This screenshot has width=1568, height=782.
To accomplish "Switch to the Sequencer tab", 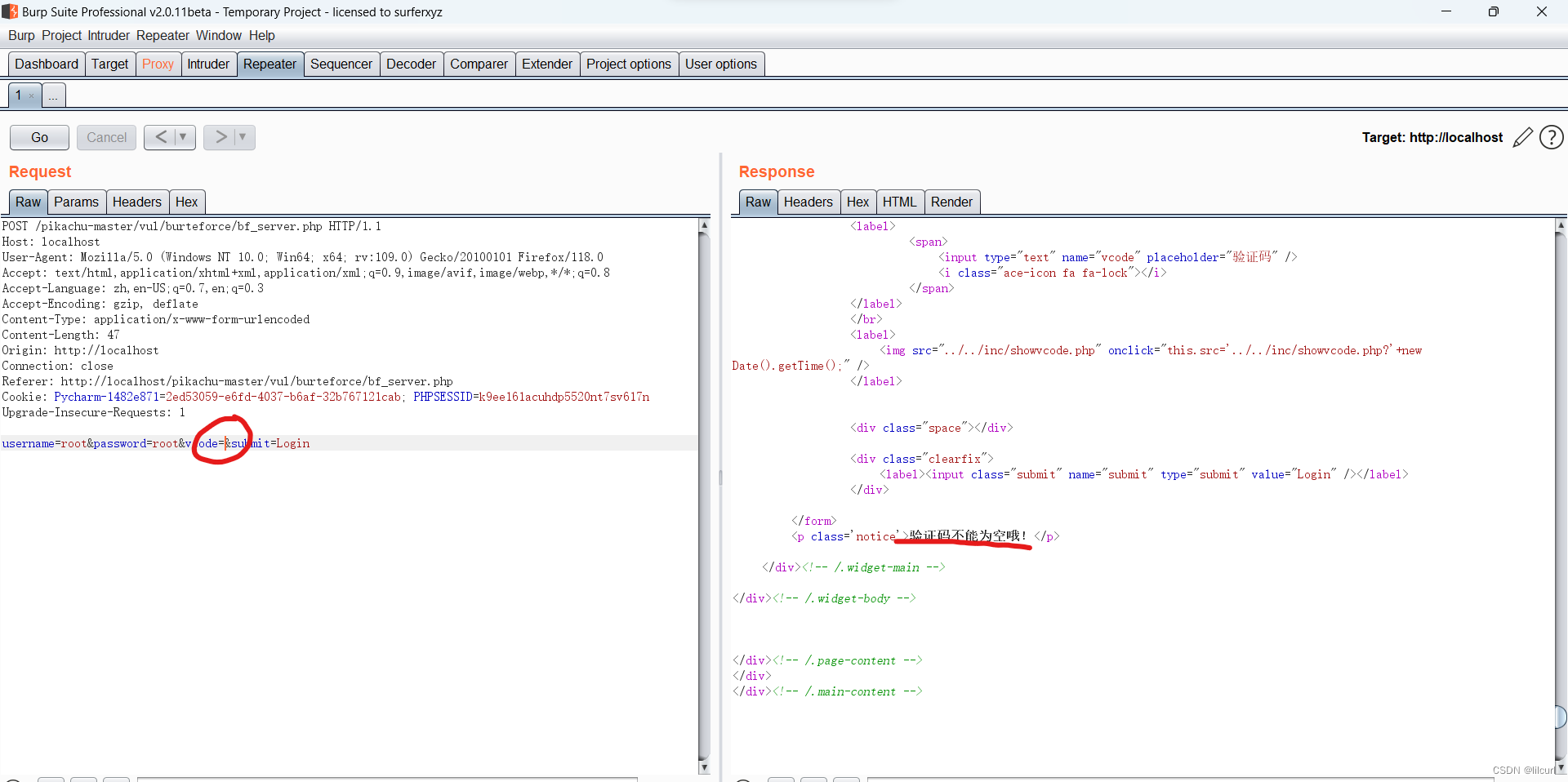I will click(x=341, y=64).
